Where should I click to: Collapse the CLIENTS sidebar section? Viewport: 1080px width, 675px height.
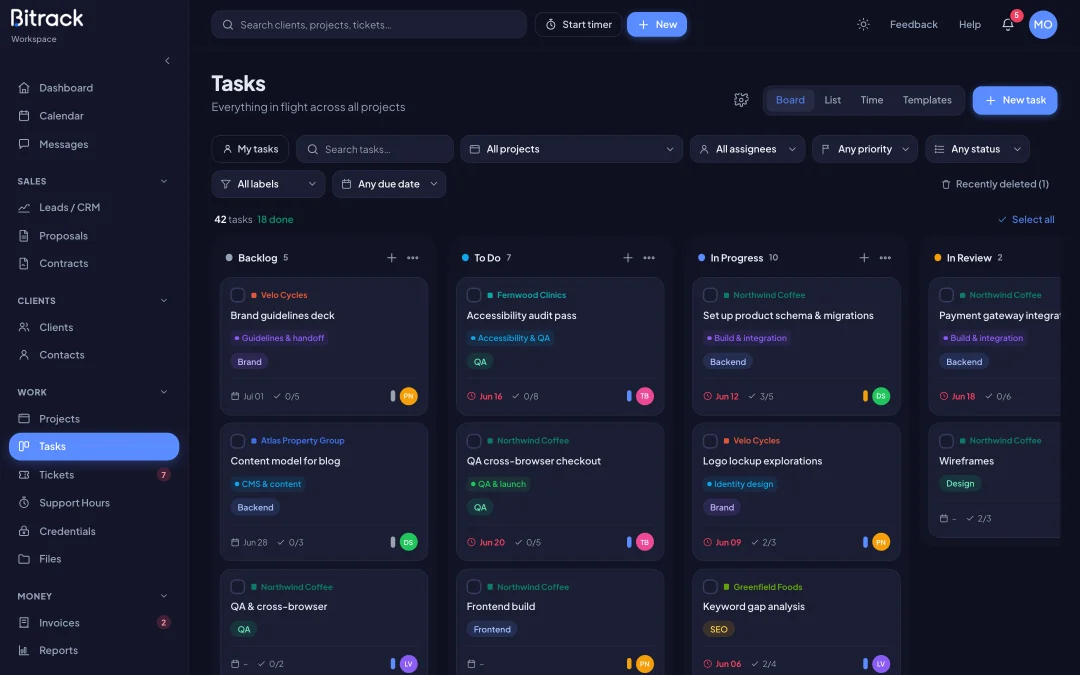pyautogui.click(x=164, y=300)
